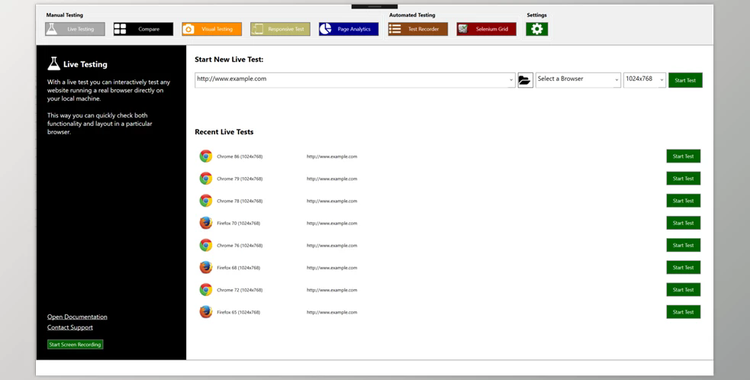Open the Test Recorder section
This screenshot has height=380, width=750.
pyautogui.click(x=418, y=29)
